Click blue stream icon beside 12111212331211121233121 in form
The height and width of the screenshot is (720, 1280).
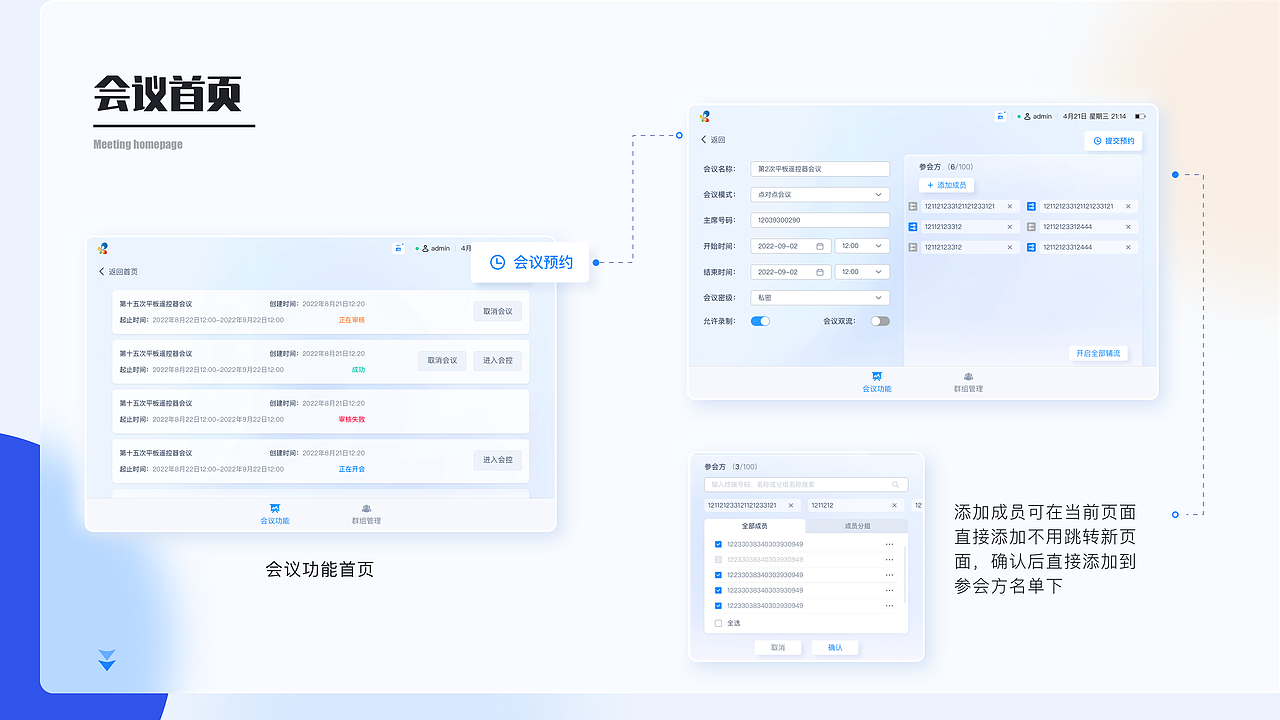pyautogui.click(x=1032, y=206)
